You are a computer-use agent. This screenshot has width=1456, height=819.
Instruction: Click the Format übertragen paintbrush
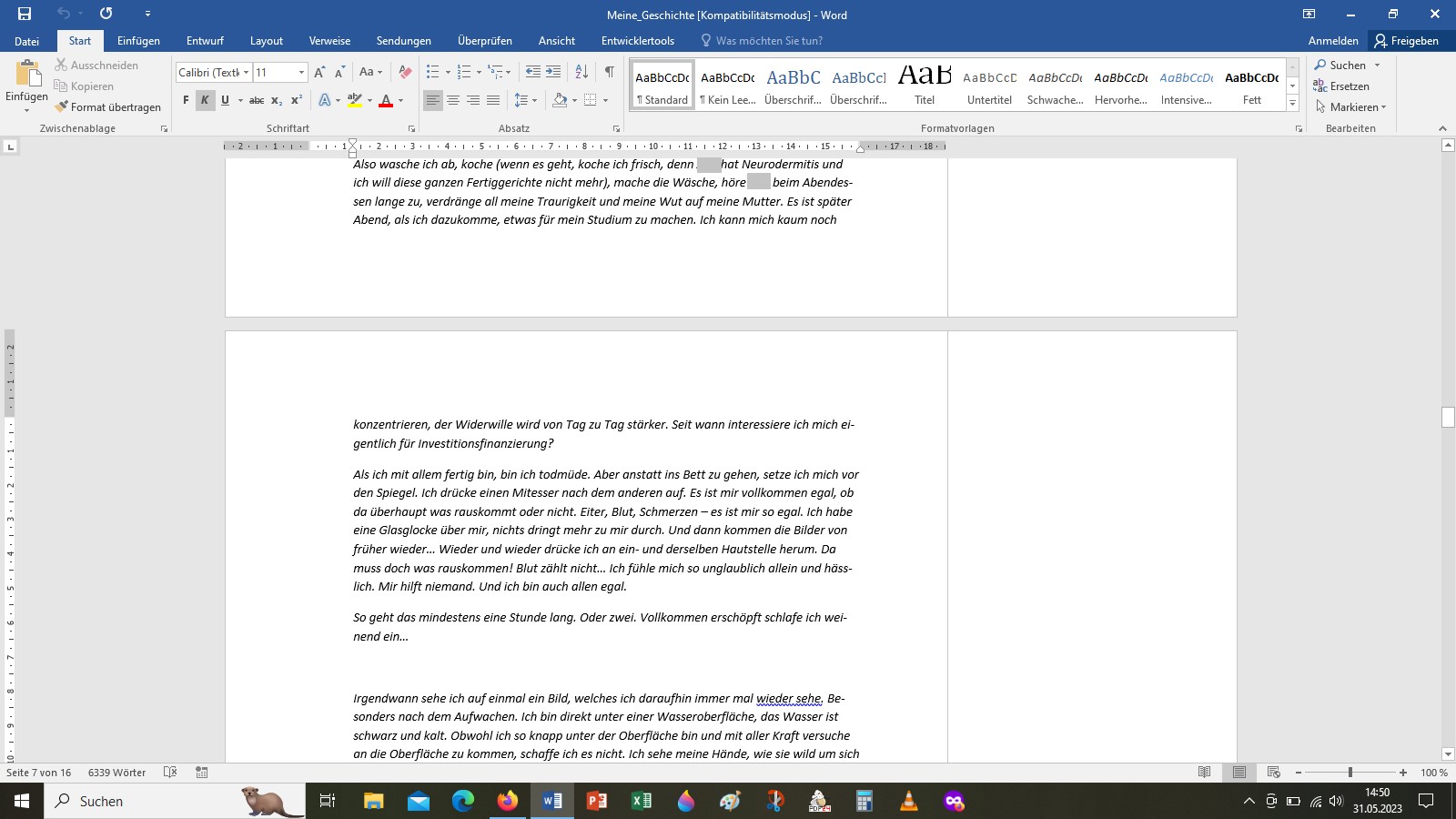(107, 107)
